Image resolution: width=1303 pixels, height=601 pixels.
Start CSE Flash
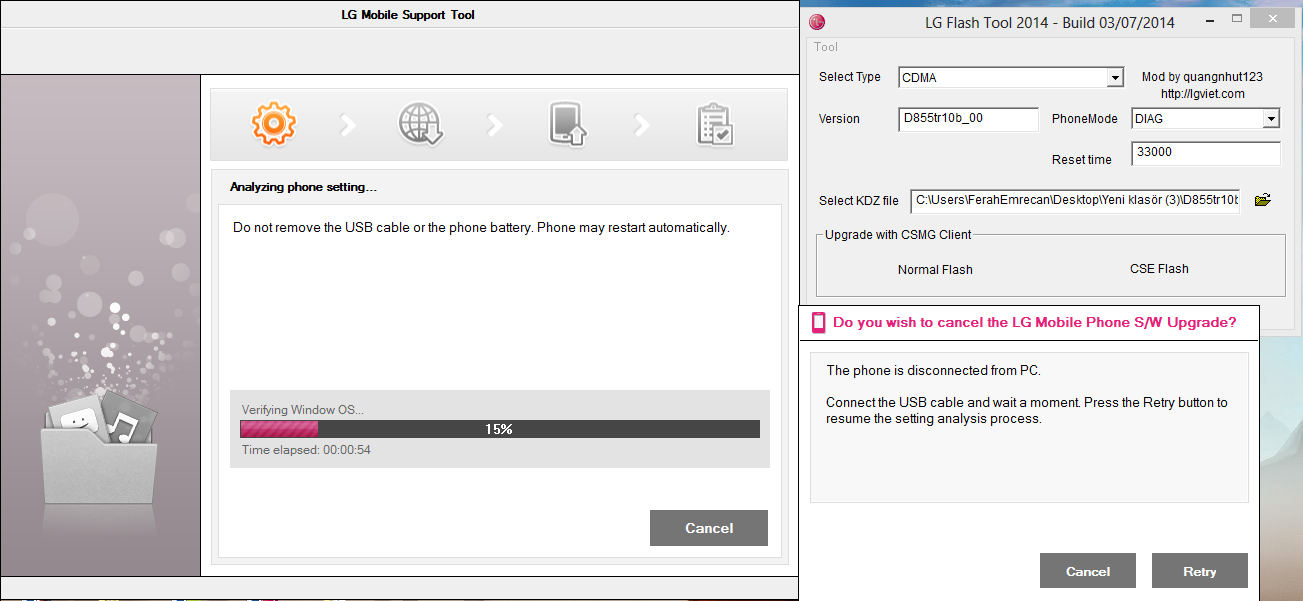click(x=1159, y=268)
